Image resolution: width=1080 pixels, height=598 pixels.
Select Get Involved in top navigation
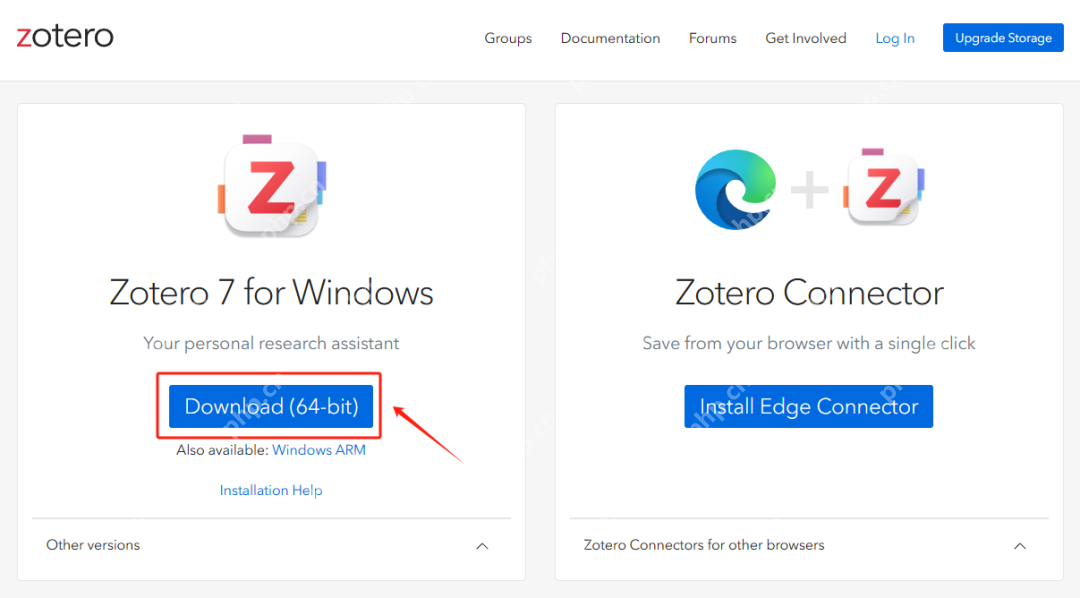click(x=806, y=38)
